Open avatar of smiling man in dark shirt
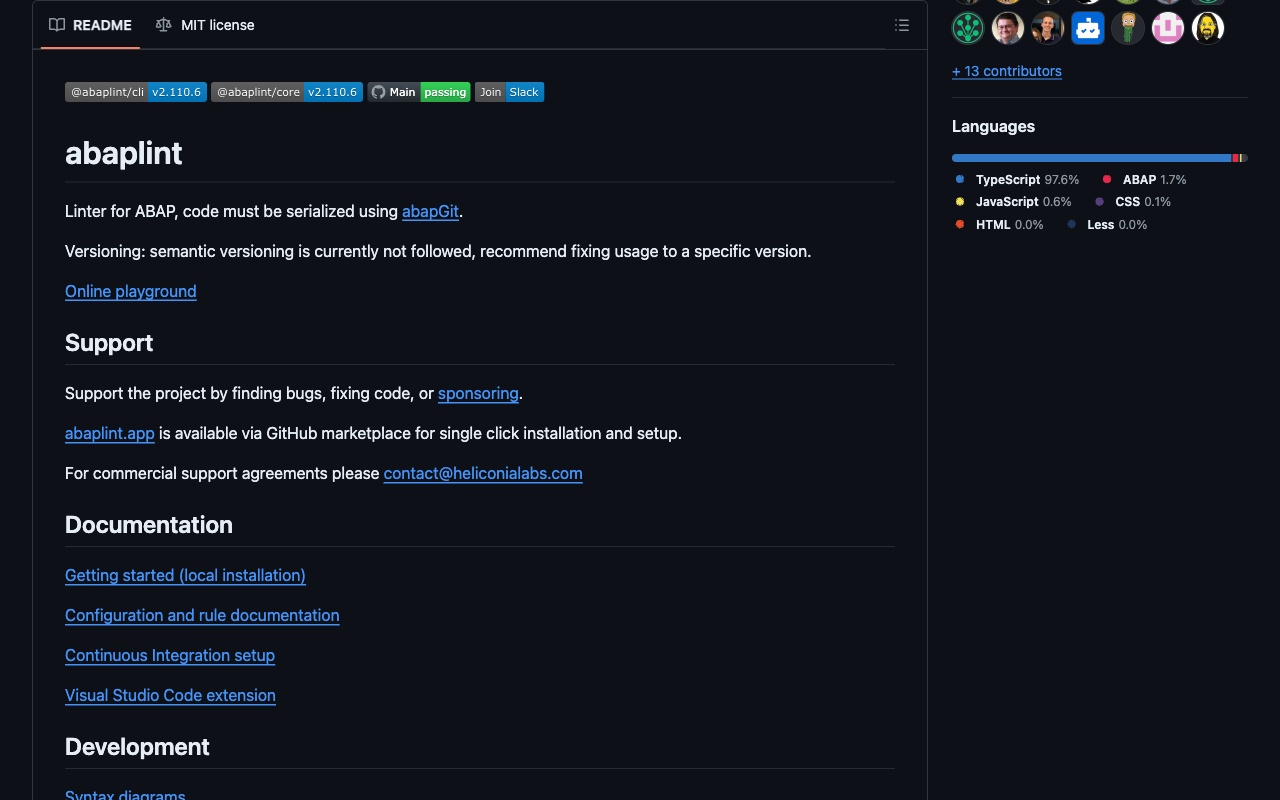The image size is (1280, 800). 1048,28
